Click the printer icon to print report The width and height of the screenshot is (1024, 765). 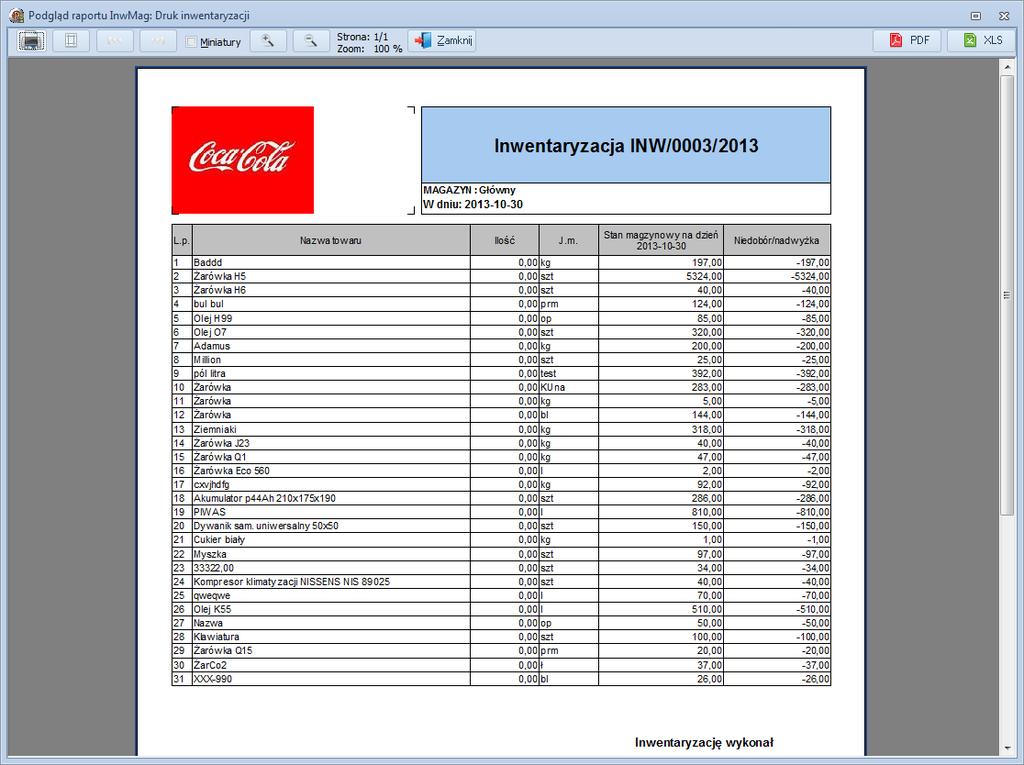[31, 41]
